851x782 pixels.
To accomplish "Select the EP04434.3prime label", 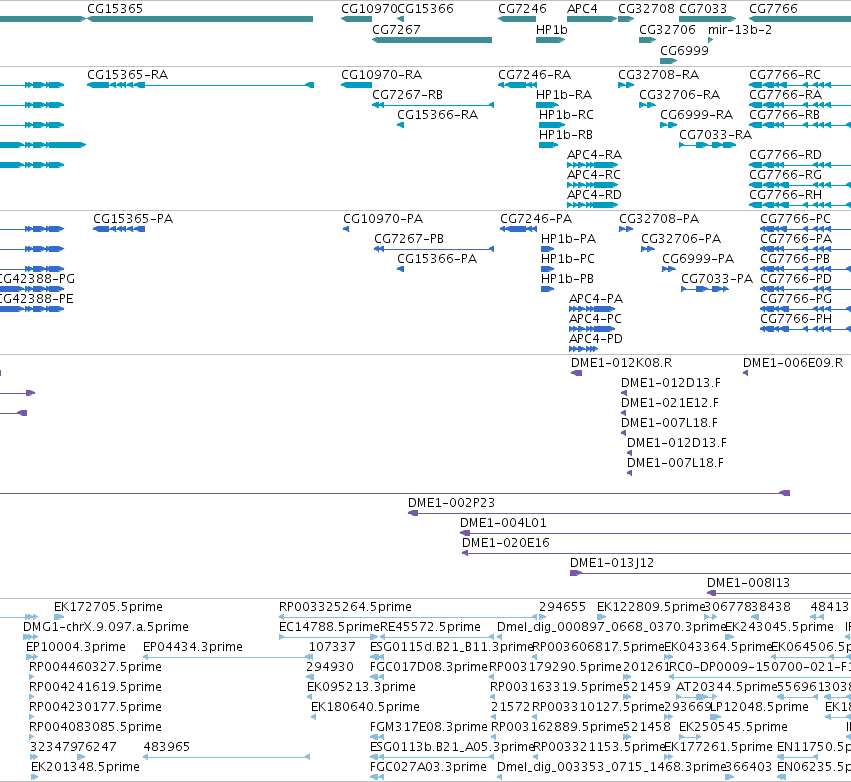I will tap(193, 647).
